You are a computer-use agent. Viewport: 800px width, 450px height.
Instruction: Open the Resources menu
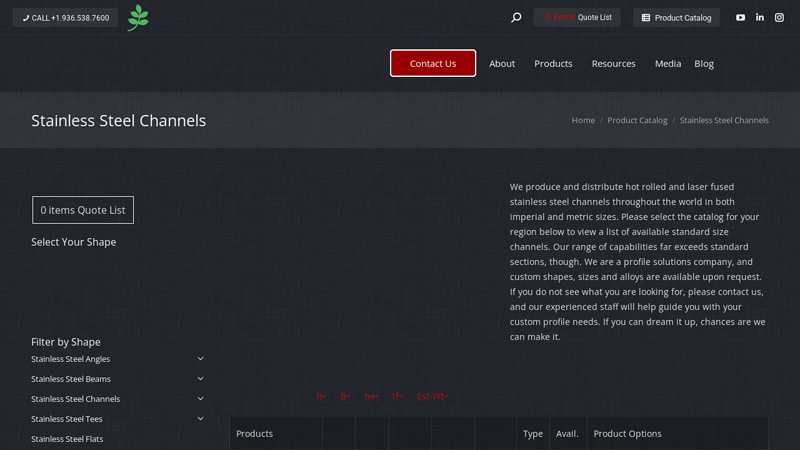613,63
